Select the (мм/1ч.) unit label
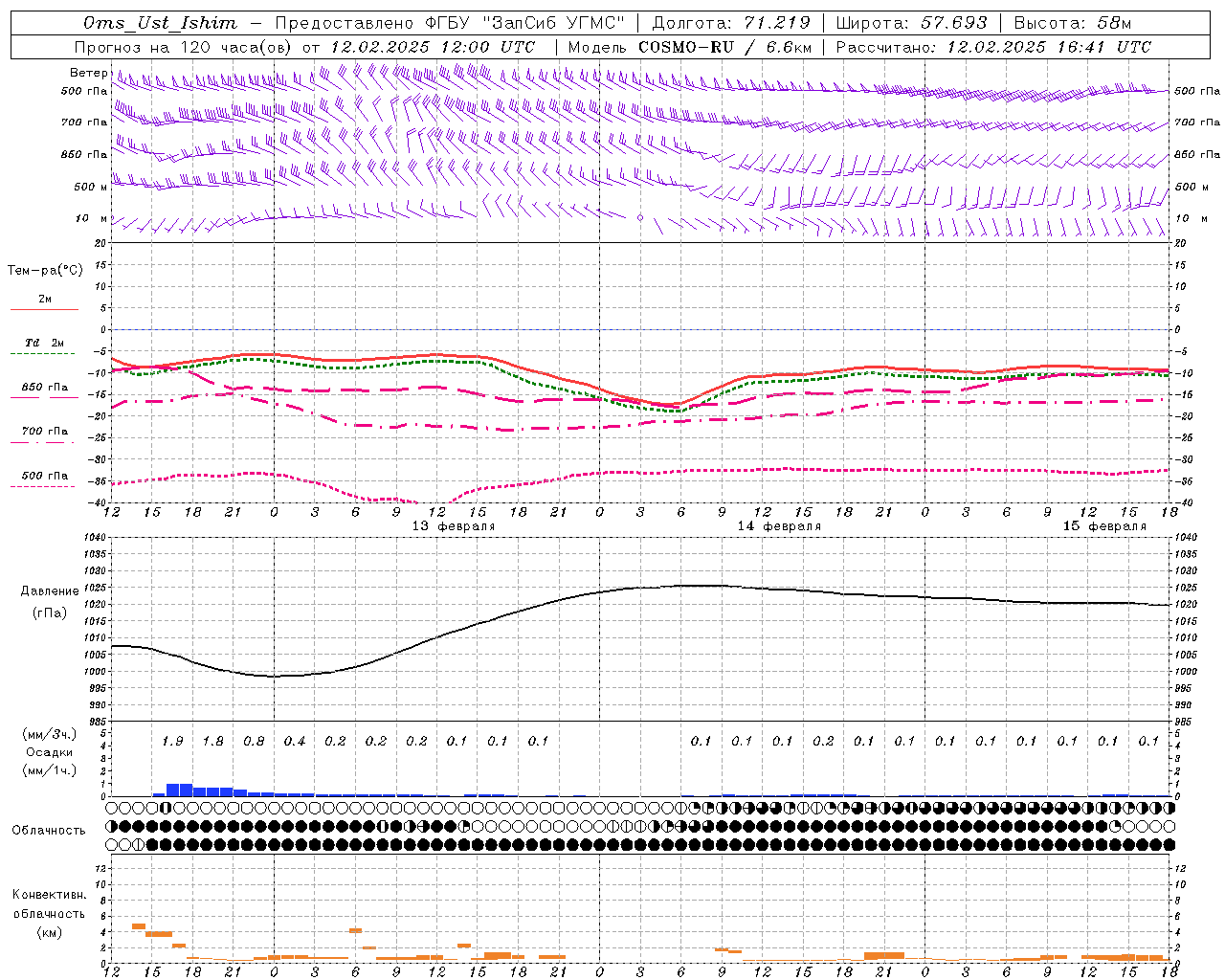This screenshot has width=1225, height=980. [50, 770]
